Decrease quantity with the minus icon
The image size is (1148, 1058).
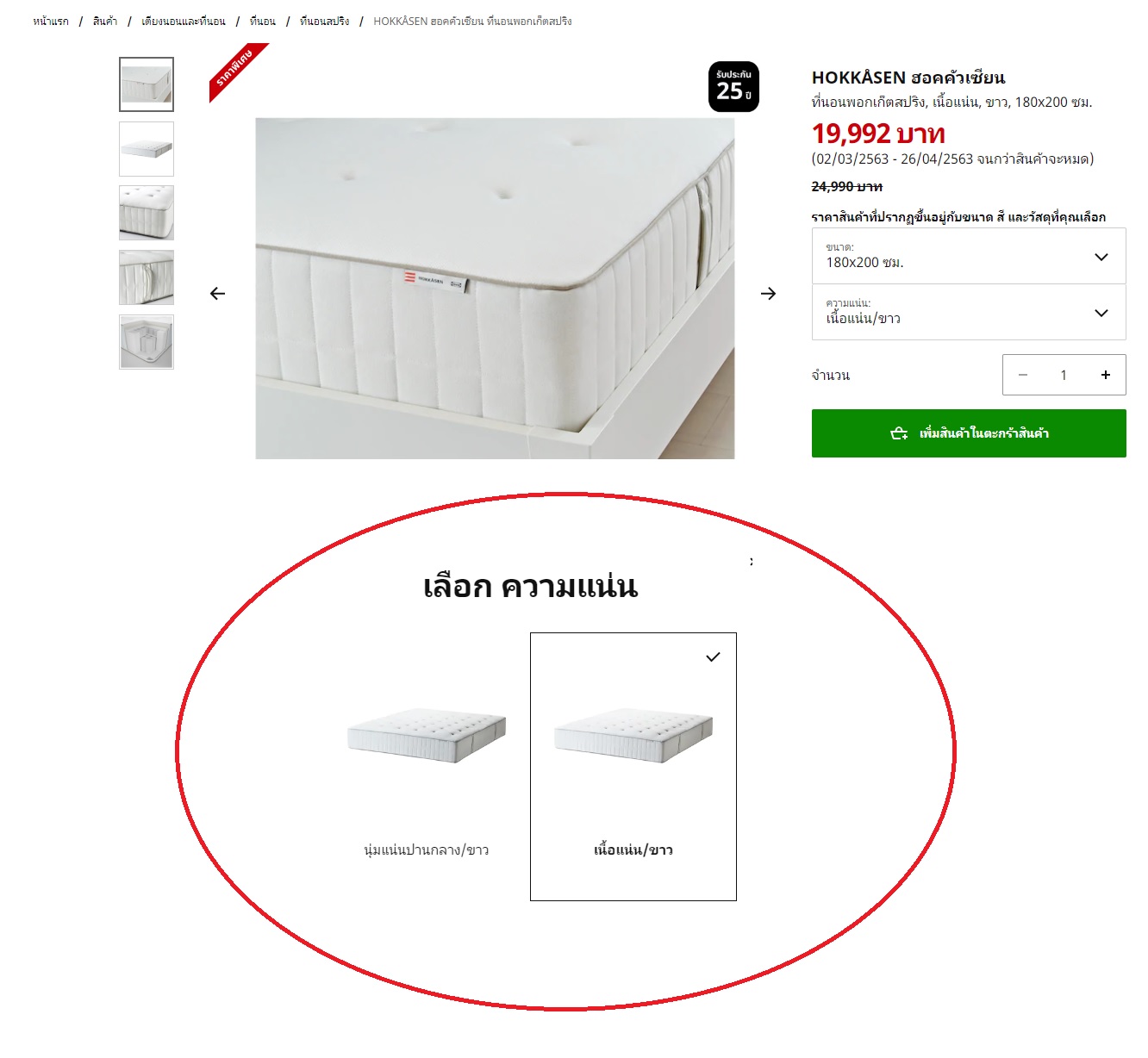tap(1023, 375)
